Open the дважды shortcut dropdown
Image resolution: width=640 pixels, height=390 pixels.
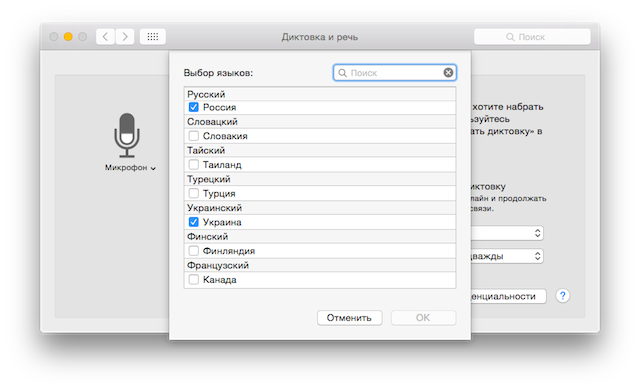point(507,256)
